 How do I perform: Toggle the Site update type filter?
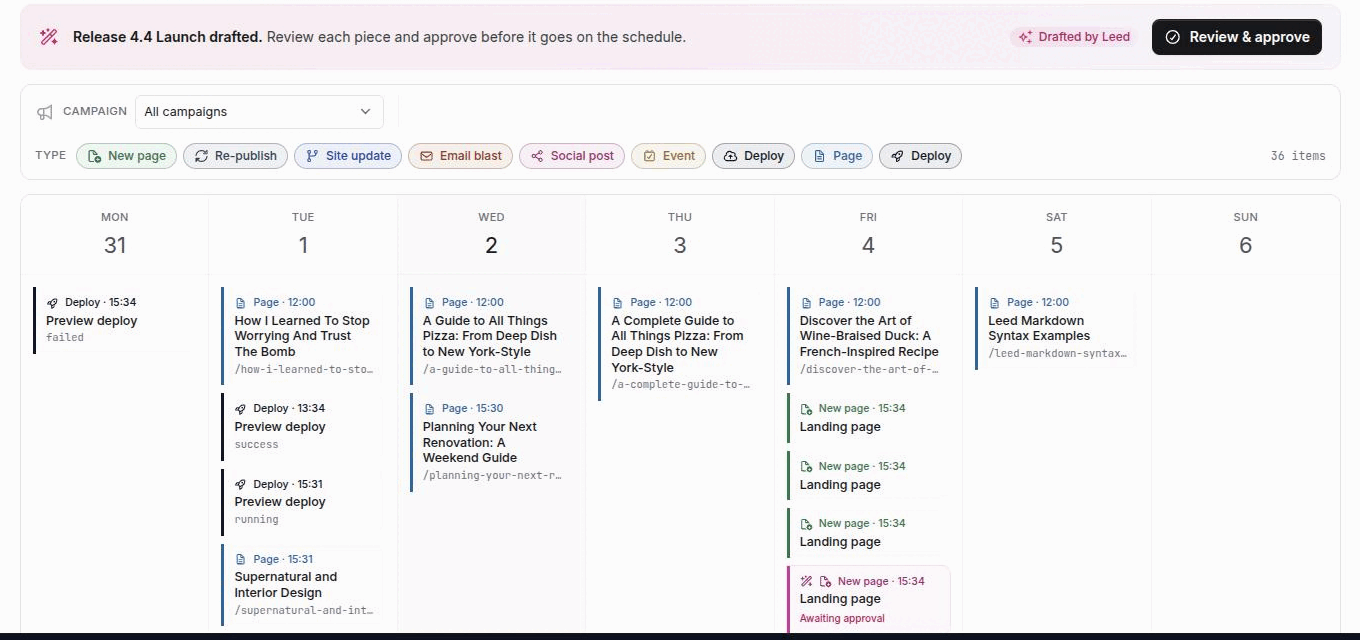[348, 156]
